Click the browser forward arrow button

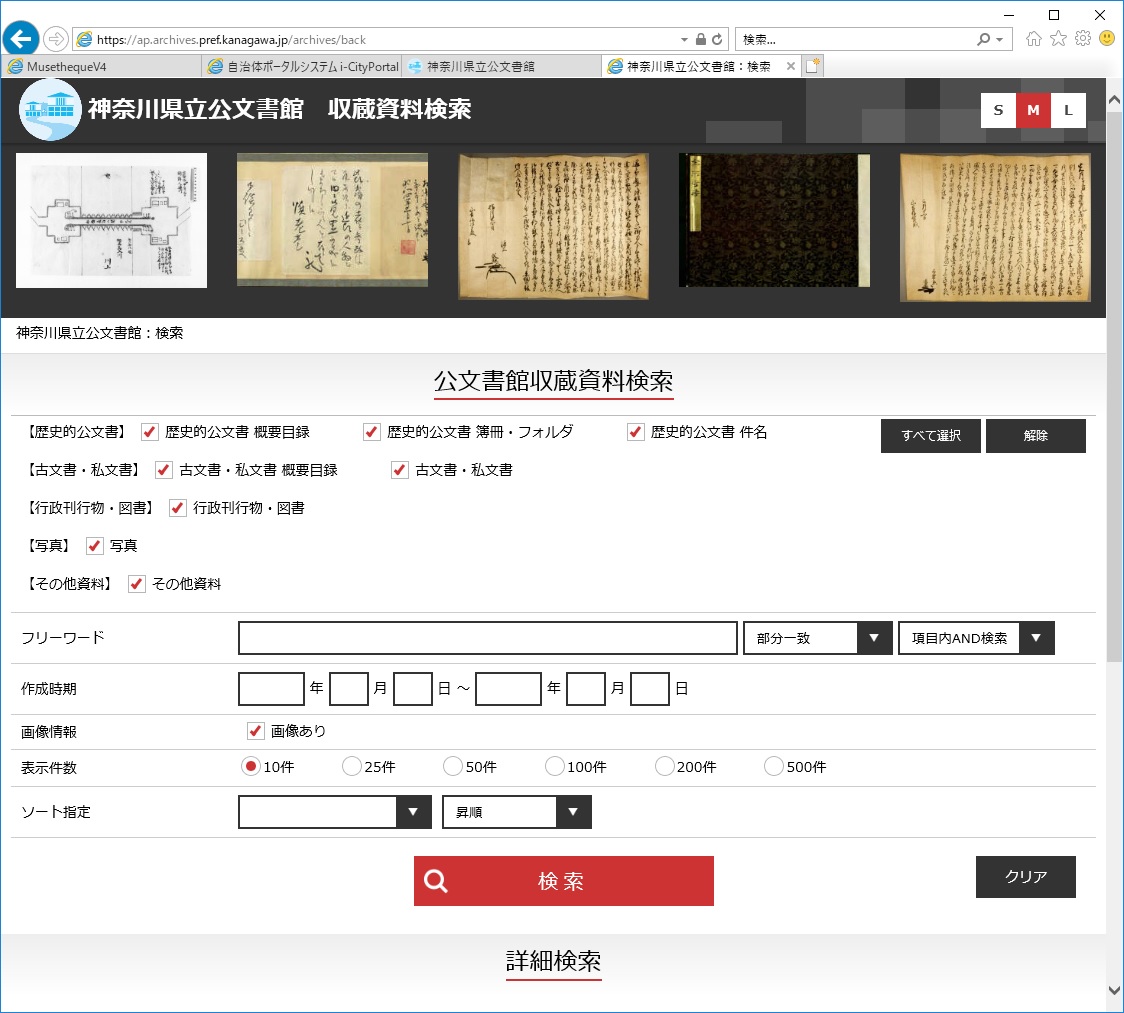[x=55, y=39]
